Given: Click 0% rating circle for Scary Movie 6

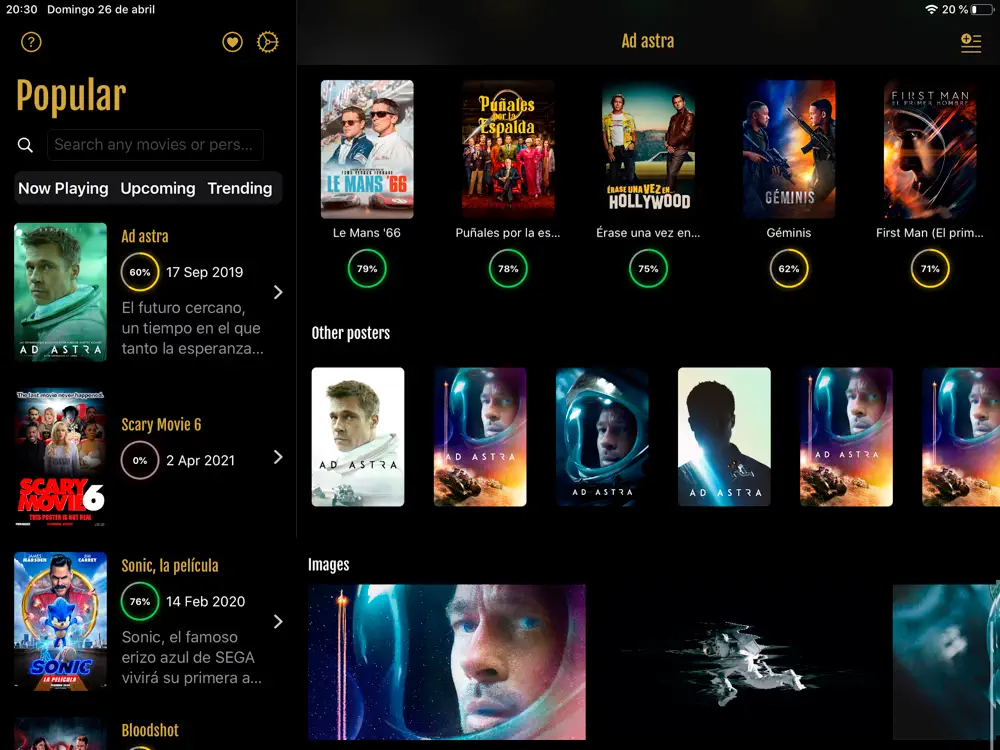Looking at the screenshot, I should [140, 460].
